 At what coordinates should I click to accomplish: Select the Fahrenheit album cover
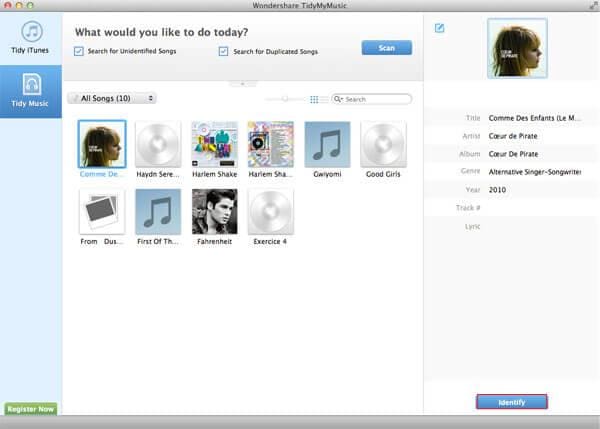214,212
